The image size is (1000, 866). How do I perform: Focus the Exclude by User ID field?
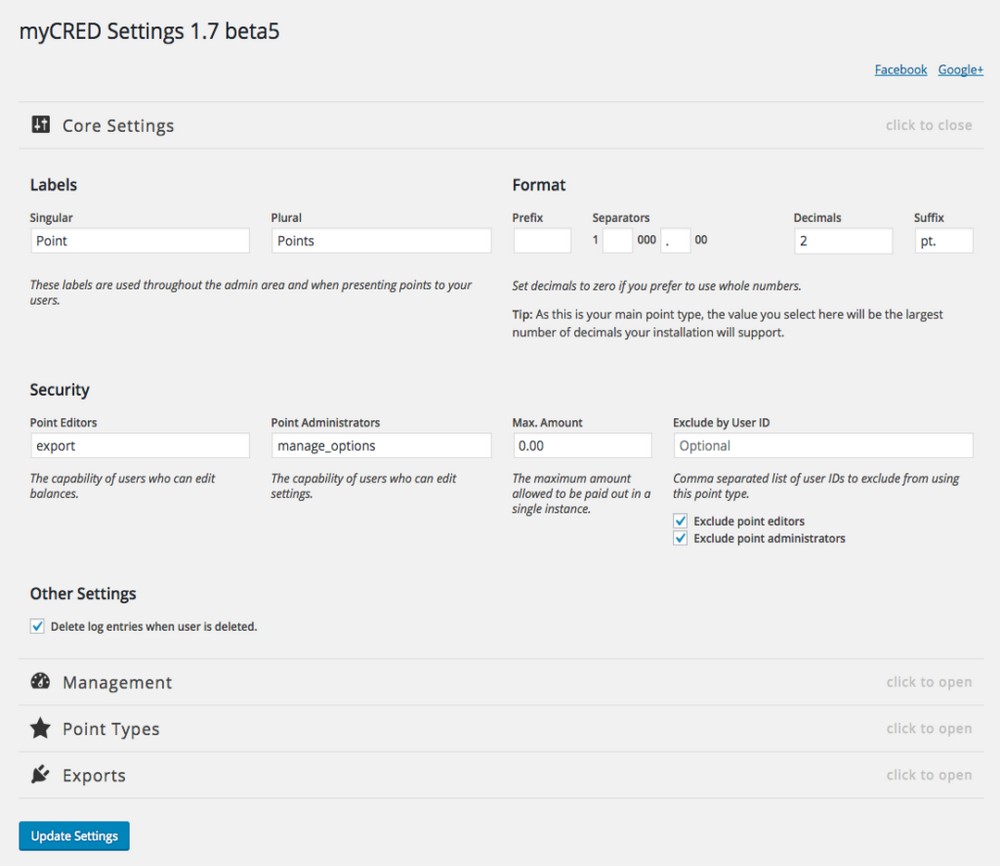click(x=822, y=446)
